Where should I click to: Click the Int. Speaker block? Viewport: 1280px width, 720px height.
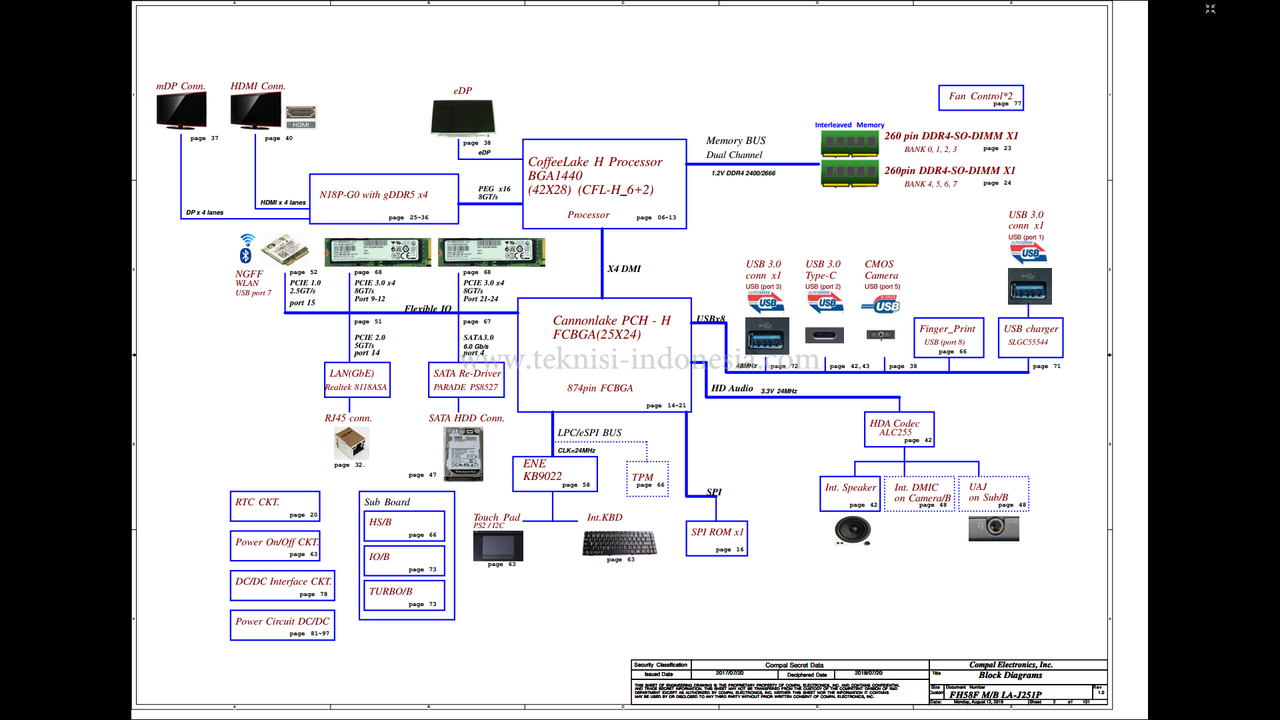[x=851, y=494]
